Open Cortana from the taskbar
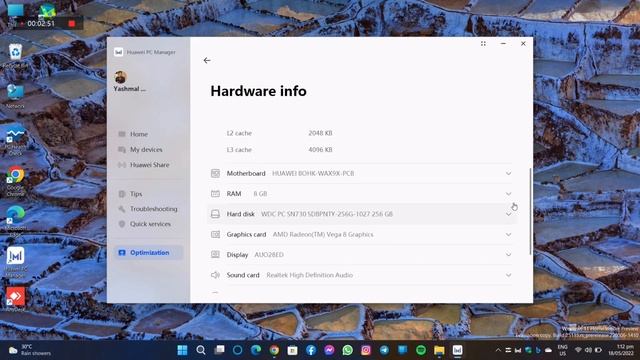The height and width of the screenshot is (360, 640). pos(238,350)
